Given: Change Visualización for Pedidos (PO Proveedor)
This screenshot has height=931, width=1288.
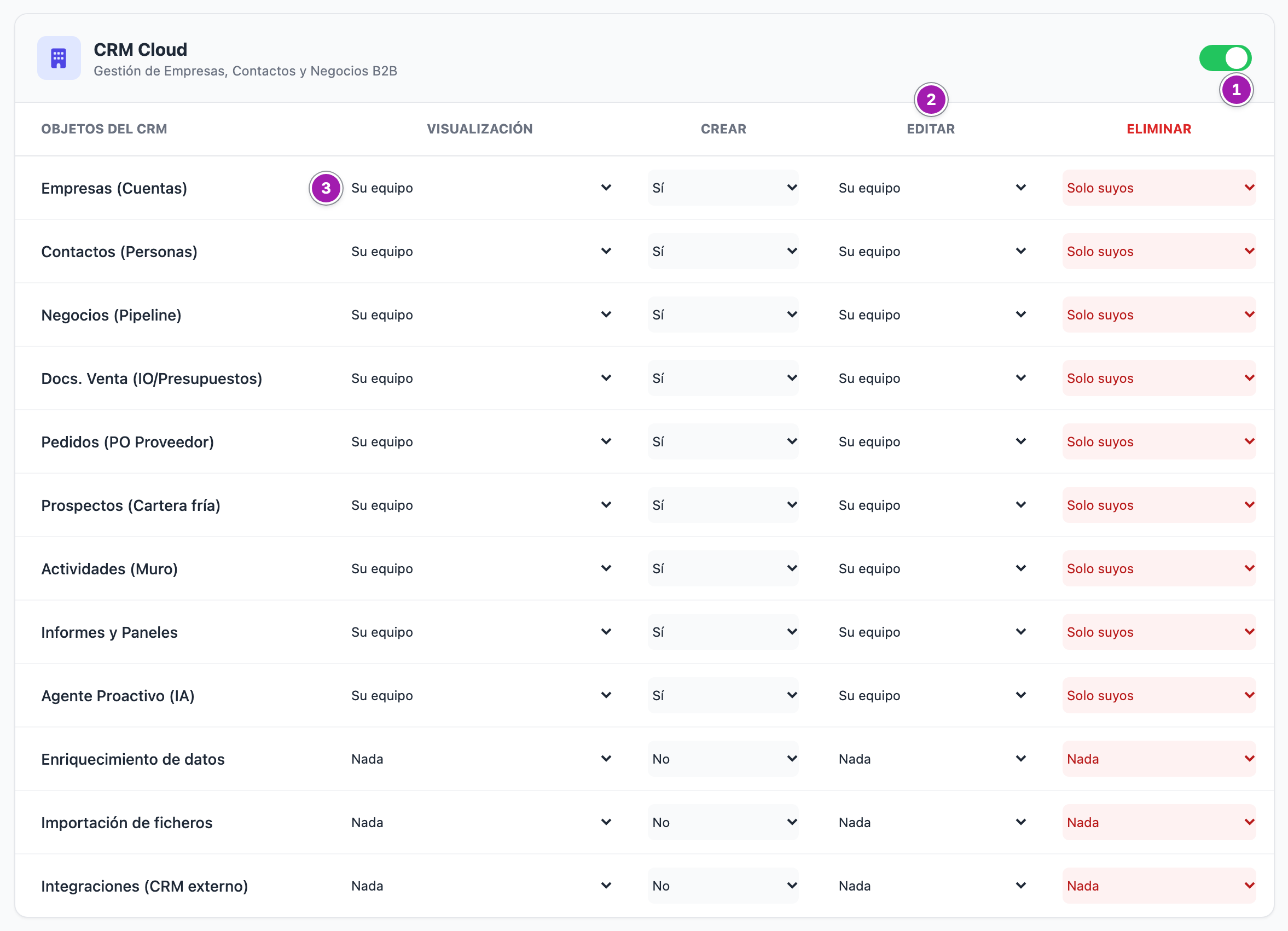Looking at the screenshot, I should click(481, 441).
